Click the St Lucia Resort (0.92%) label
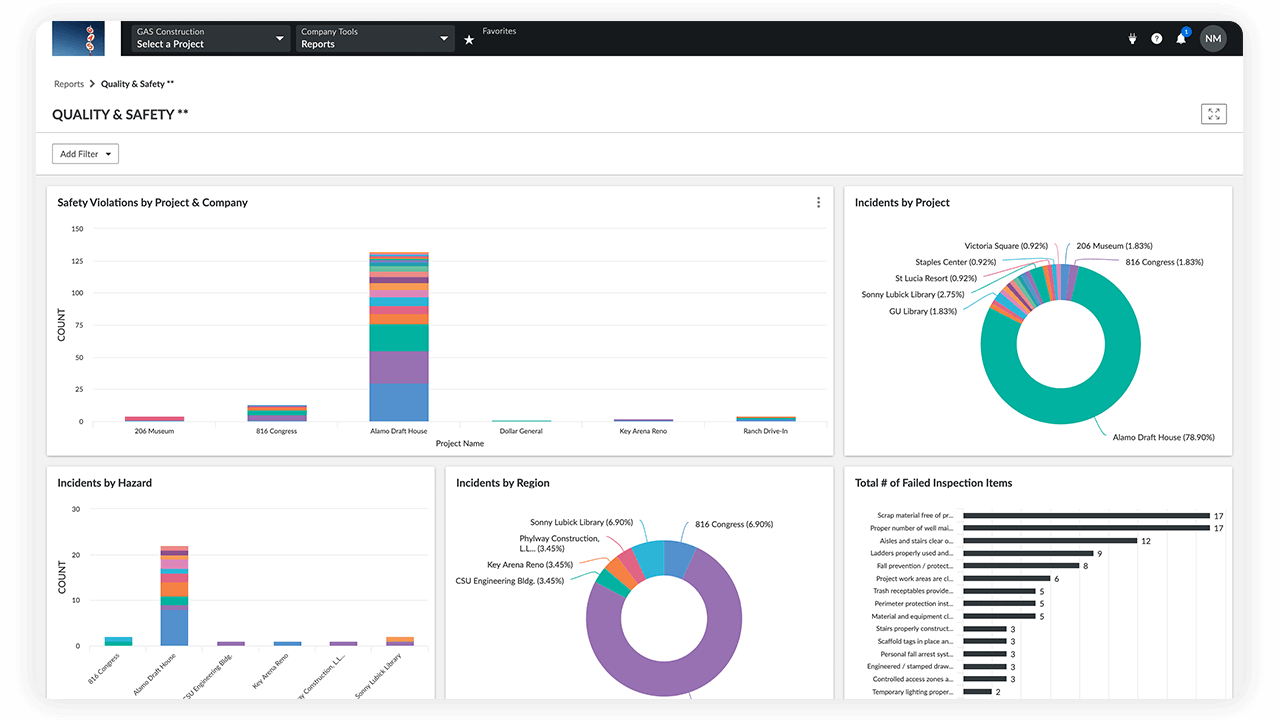 (935, 278)
